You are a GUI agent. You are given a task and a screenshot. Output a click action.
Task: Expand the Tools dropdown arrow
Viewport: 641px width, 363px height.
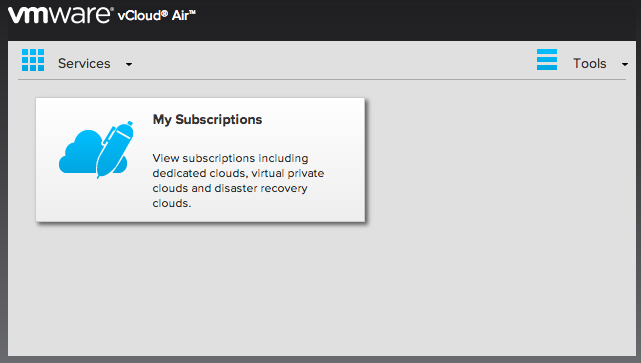pyautogui.click(x=625, y=64)
